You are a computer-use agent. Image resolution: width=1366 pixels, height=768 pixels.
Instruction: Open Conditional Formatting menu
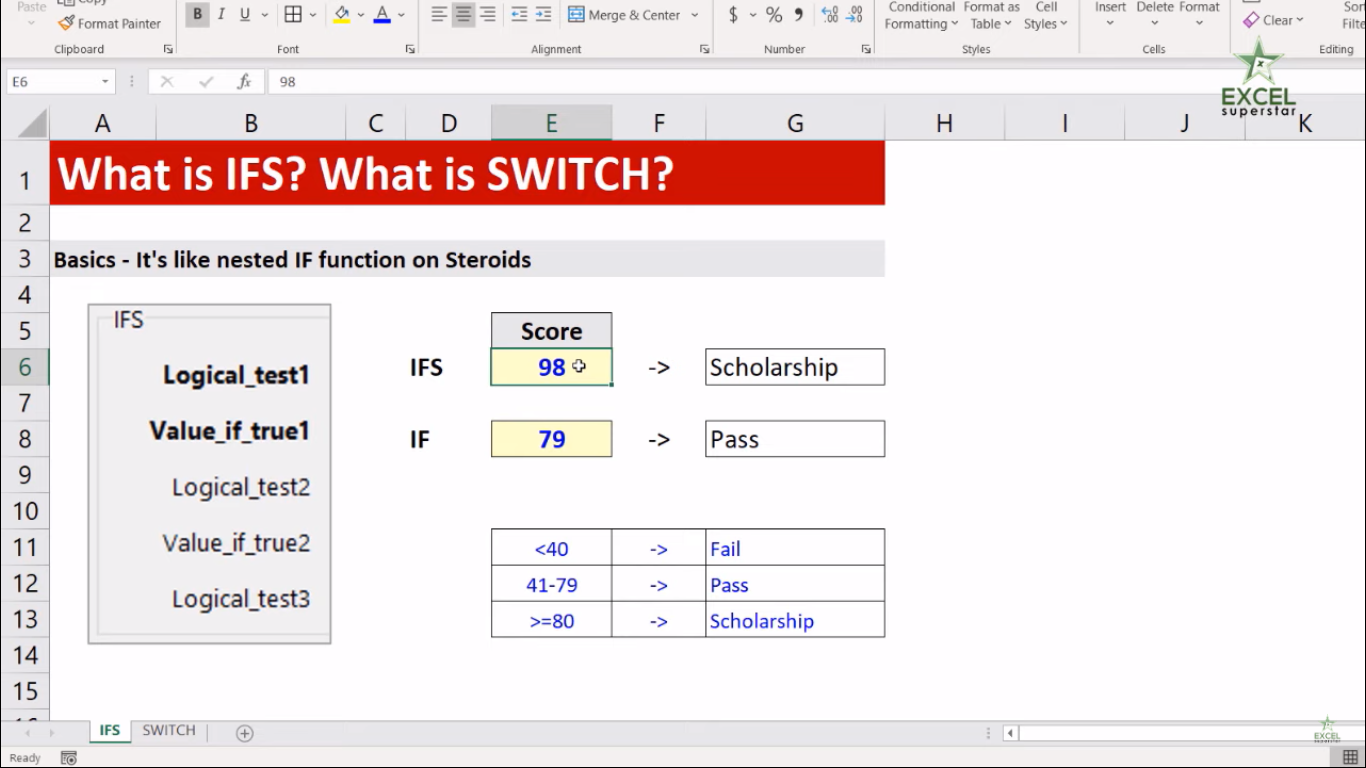point(921,15)
